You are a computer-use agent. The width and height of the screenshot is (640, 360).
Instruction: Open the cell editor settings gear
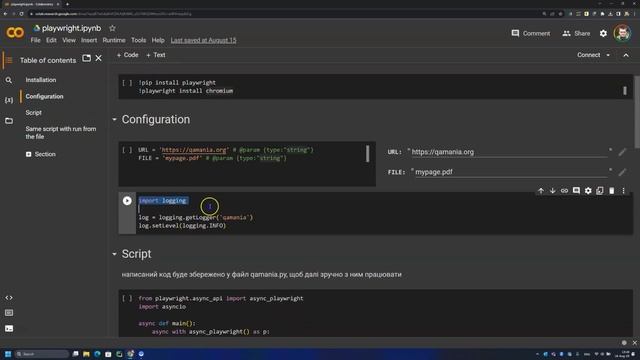(588, 191)
